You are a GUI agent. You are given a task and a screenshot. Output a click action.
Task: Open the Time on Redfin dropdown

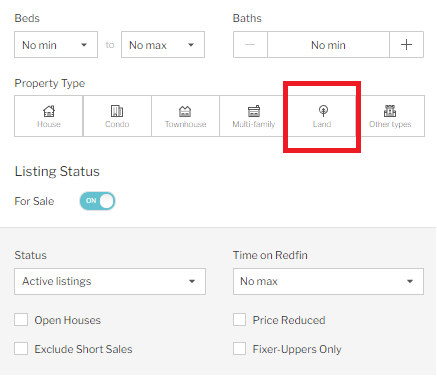[x=328, y=281]
